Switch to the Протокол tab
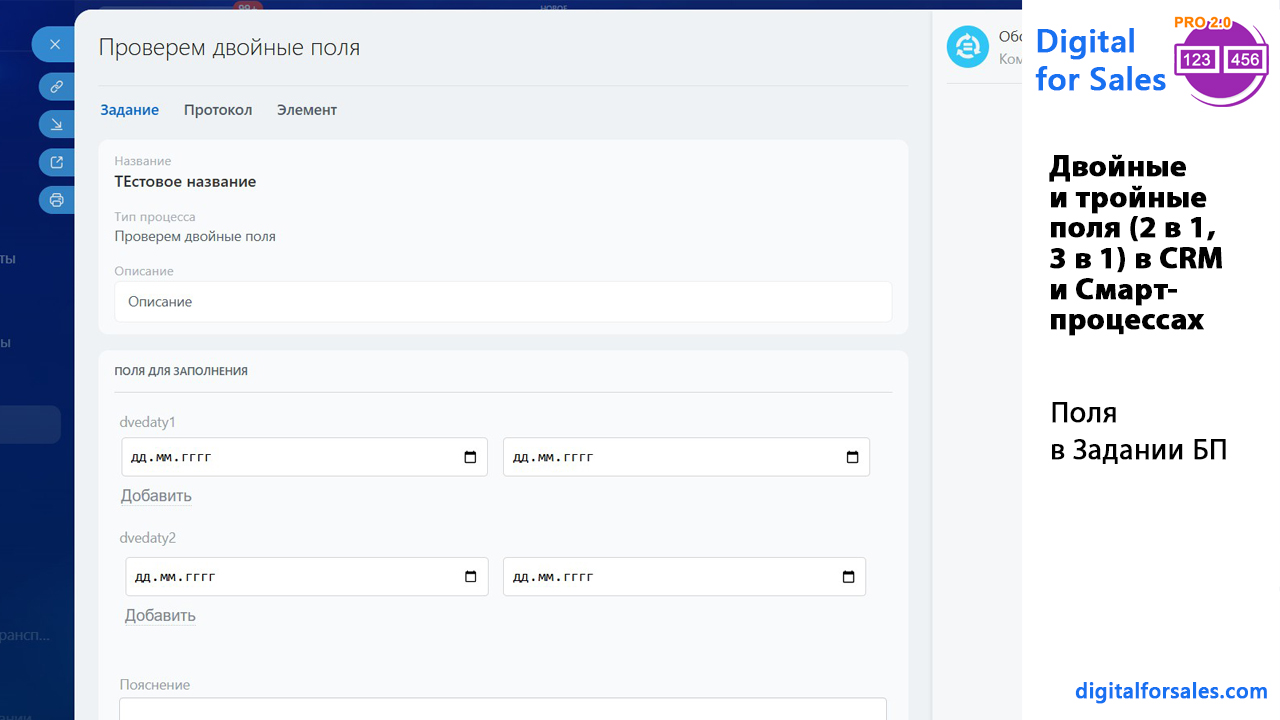The height and width of the screenshot is (720, 1280). click(x=217, y=110)
